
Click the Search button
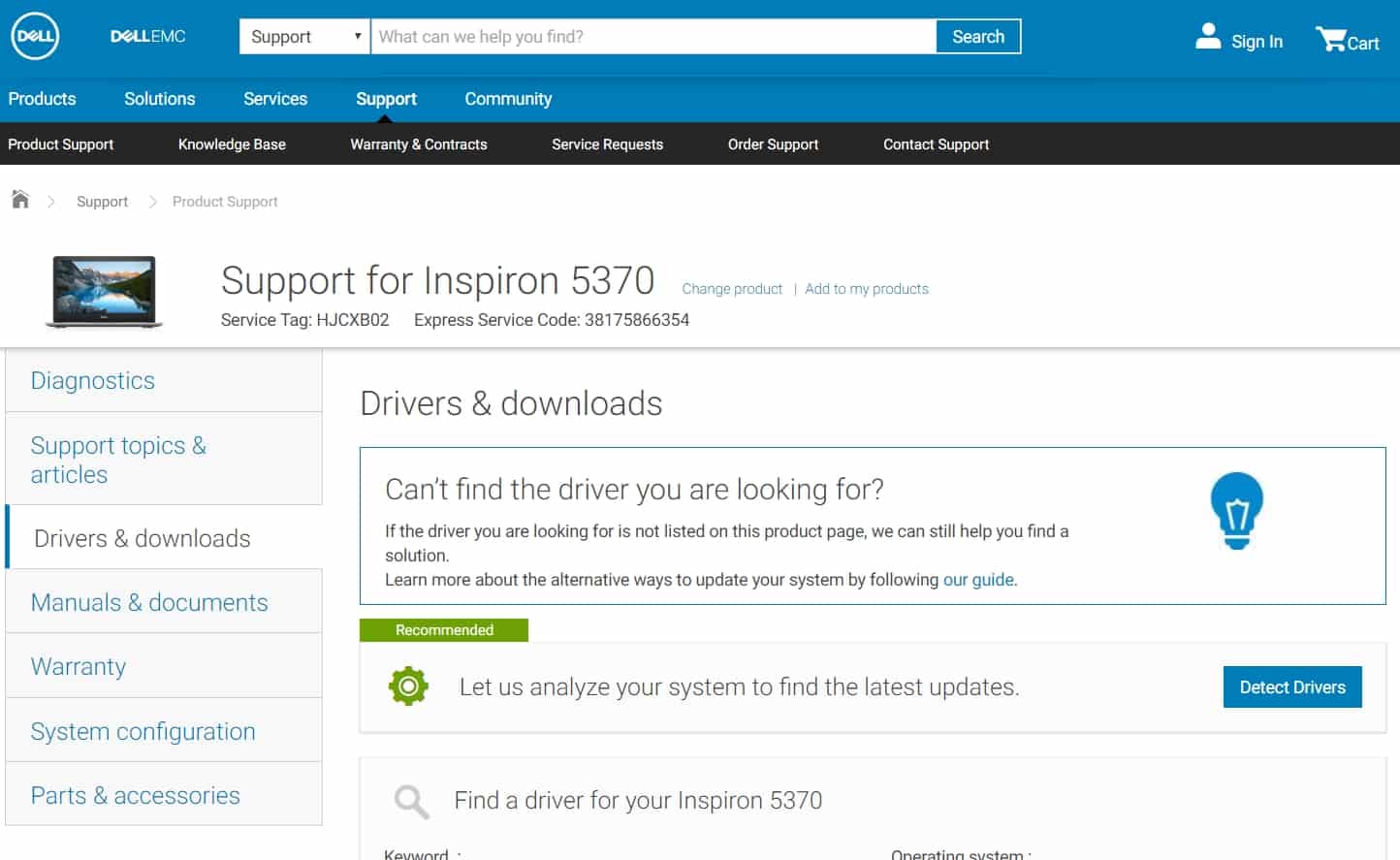[x=978, y=37]
